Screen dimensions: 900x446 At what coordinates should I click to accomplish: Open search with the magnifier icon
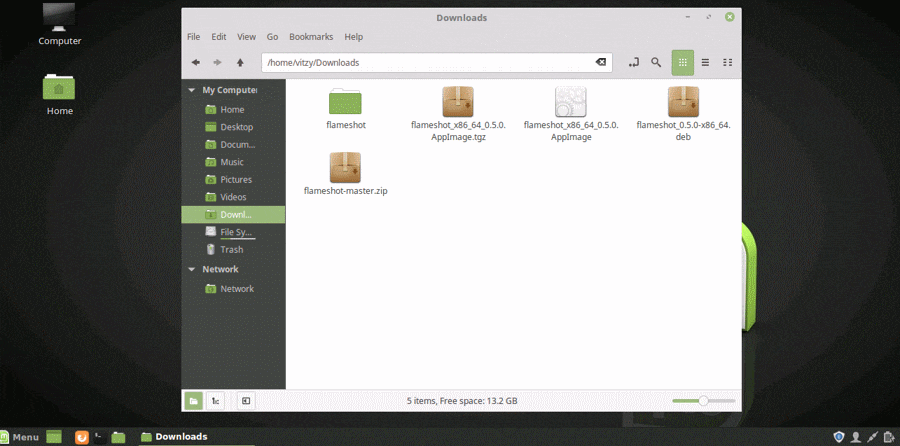coord(655,63)
